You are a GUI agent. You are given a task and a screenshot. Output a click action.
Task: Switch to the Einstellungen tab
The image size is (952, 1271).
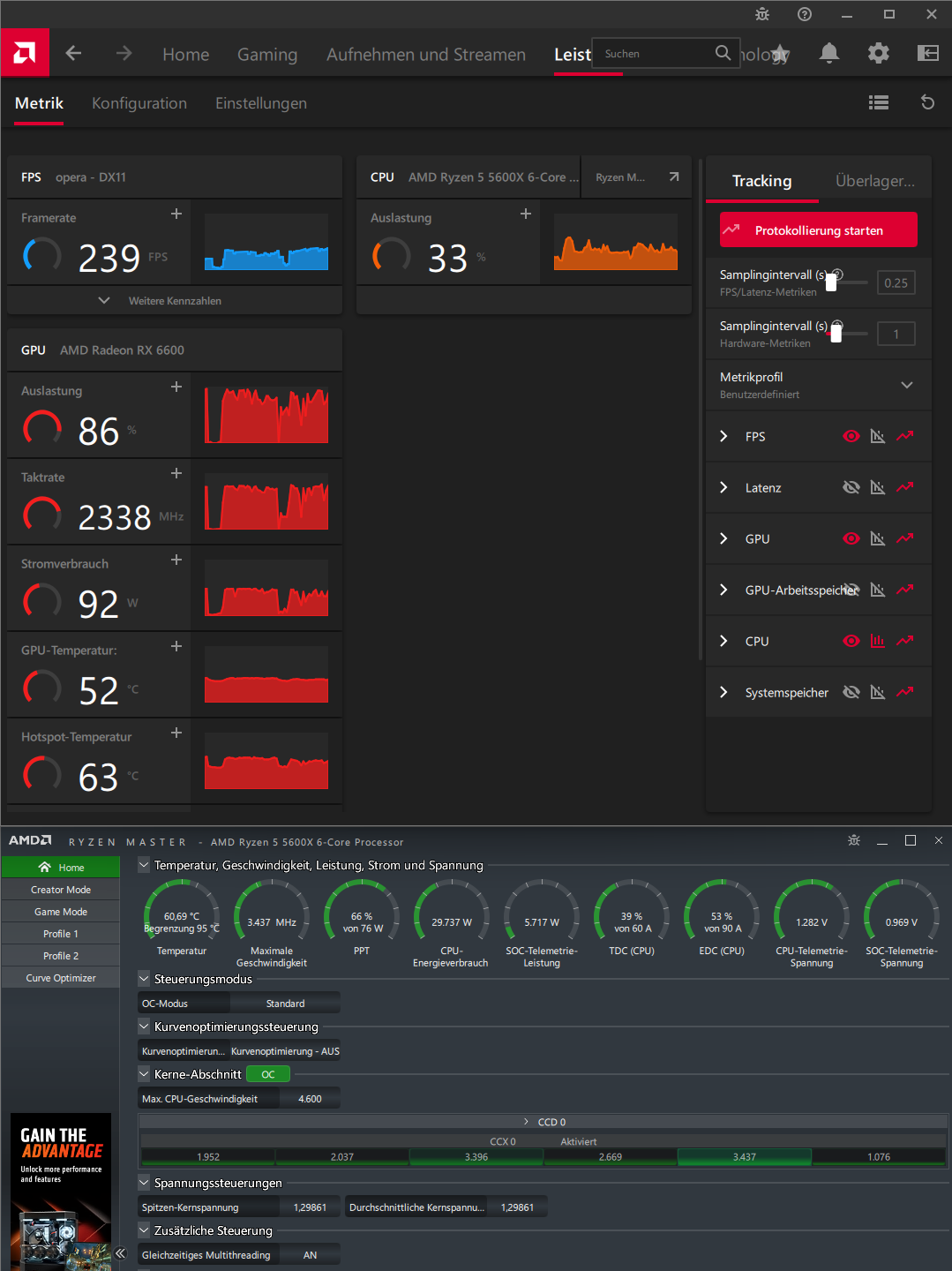click(x=261, y=103)
